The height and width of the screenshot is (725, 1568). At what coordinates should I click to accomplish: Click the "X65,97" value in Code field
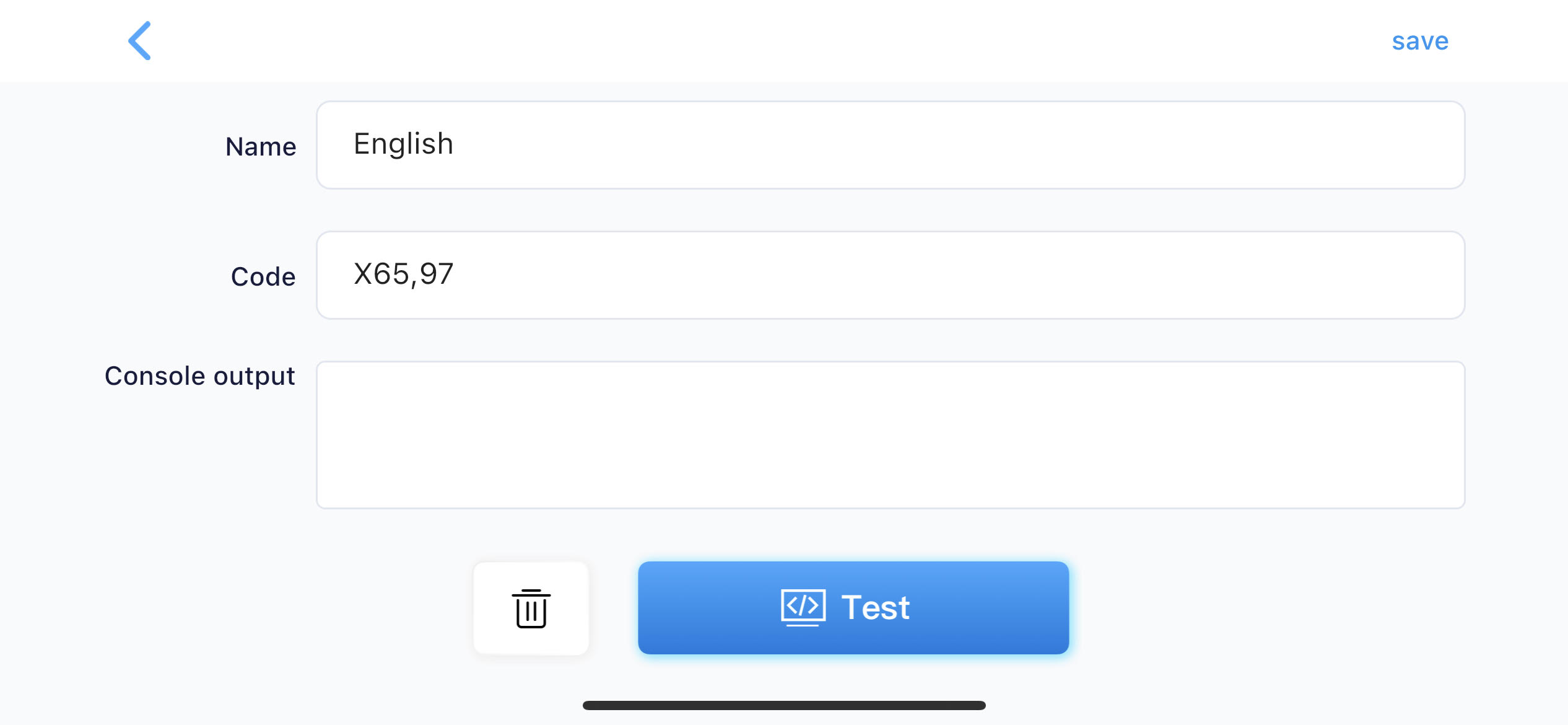(403, 274)
